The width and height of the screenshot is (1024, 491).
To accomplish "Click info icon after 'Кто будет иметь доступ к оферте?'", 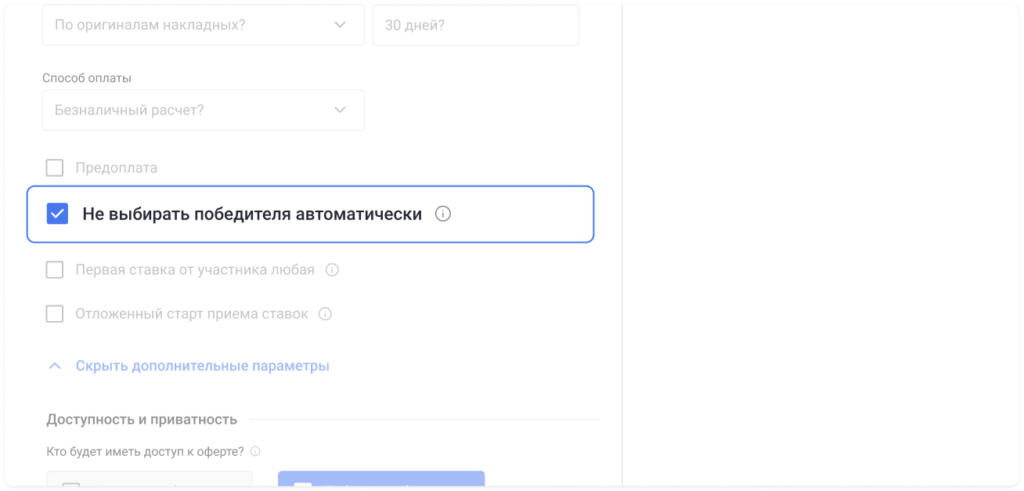I will pos(255,451).
